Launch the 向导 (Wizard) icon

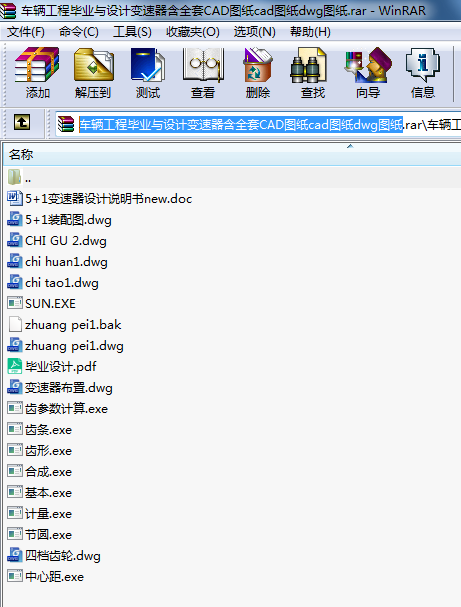pyautogui.click(x=368, y=73)
